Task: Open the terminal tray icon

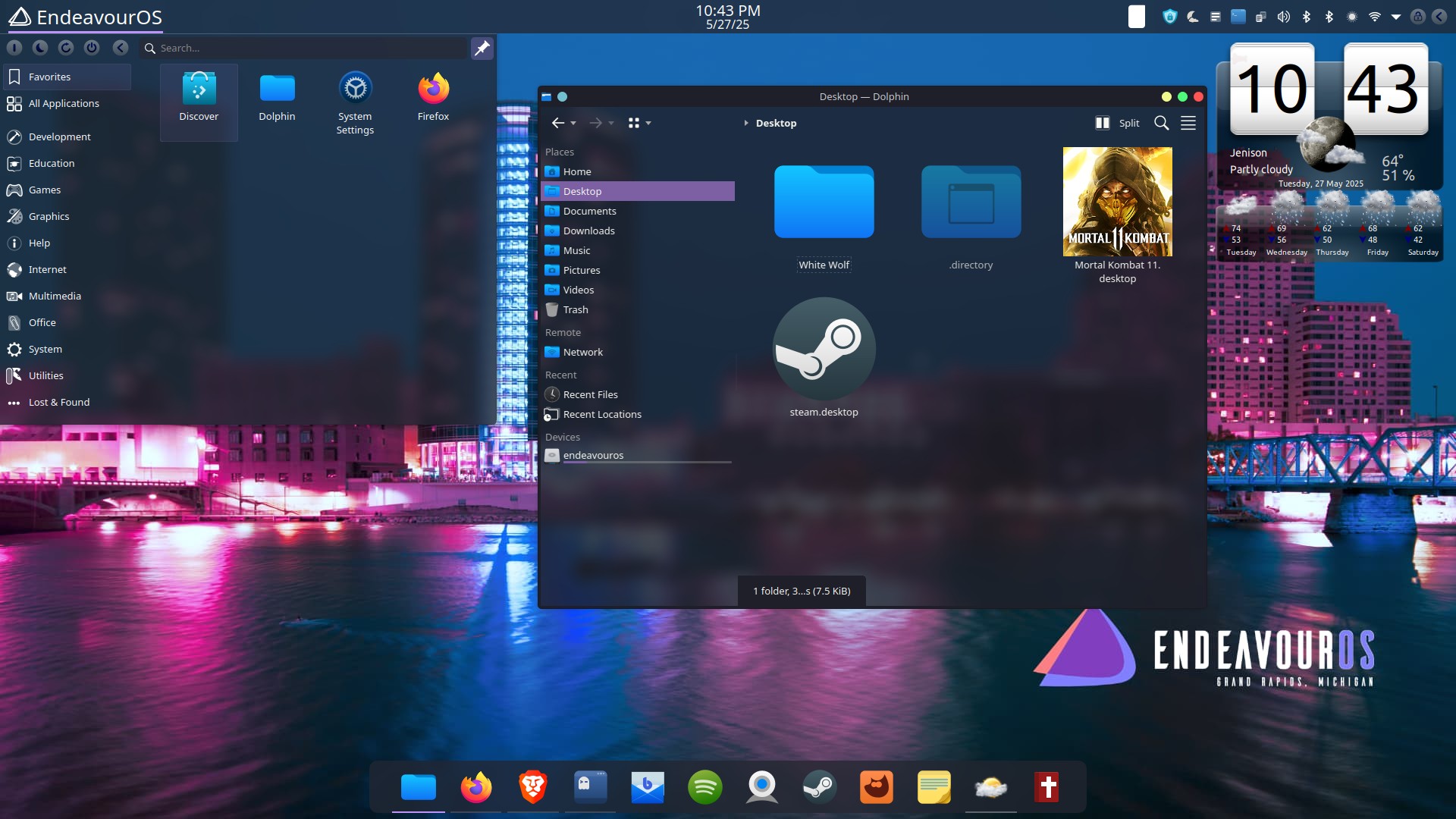Action: click(x=1238, y=17)
